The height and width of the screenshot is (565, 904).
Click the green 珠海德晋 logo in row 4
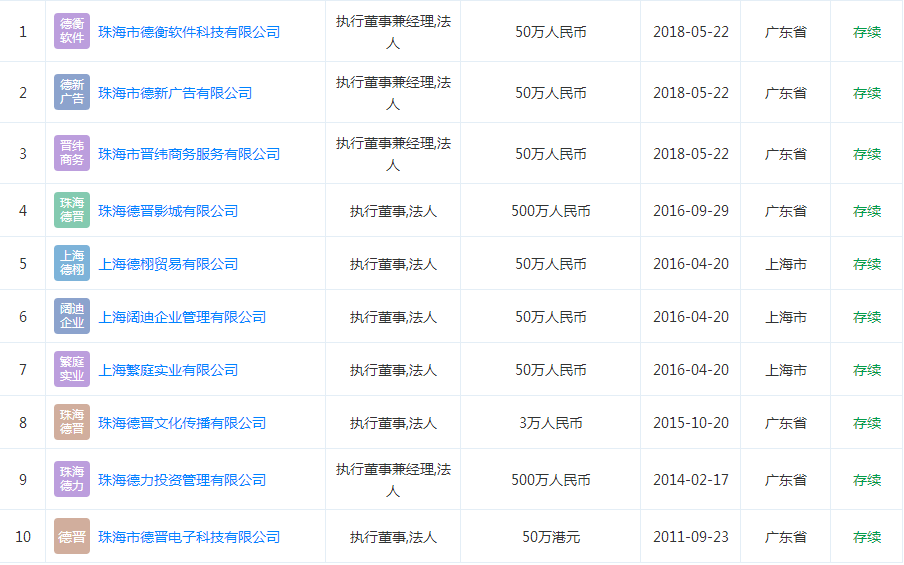pos(72,210)
